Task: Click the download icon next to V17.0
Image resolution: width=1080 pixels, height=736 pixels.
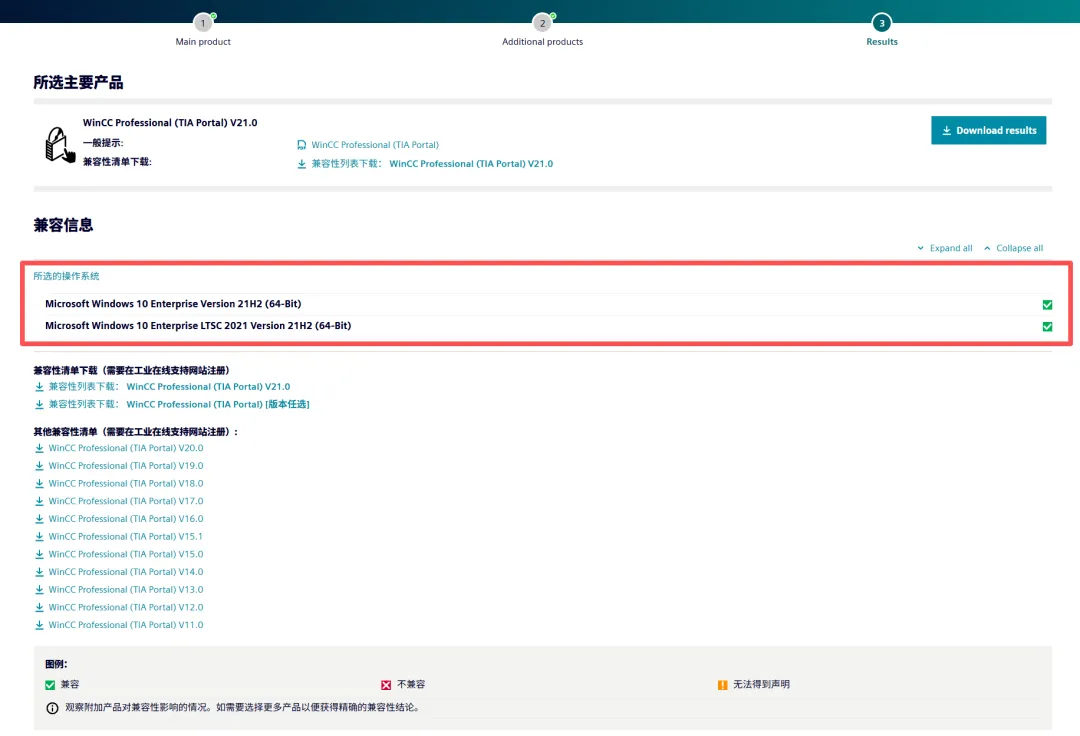Action: 39,501
